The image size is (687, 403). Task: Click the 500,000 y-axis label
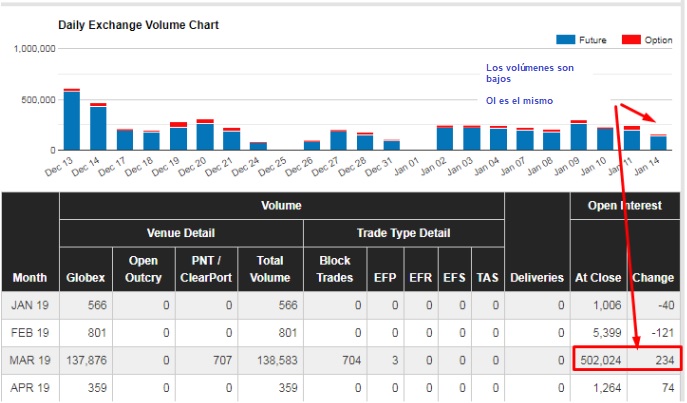[39, 100]
